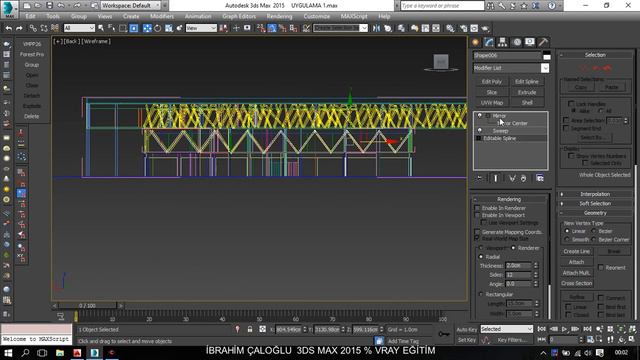Open the Edit menu
The height and width of the screenshot is (360, 640).
pos(31,16)
